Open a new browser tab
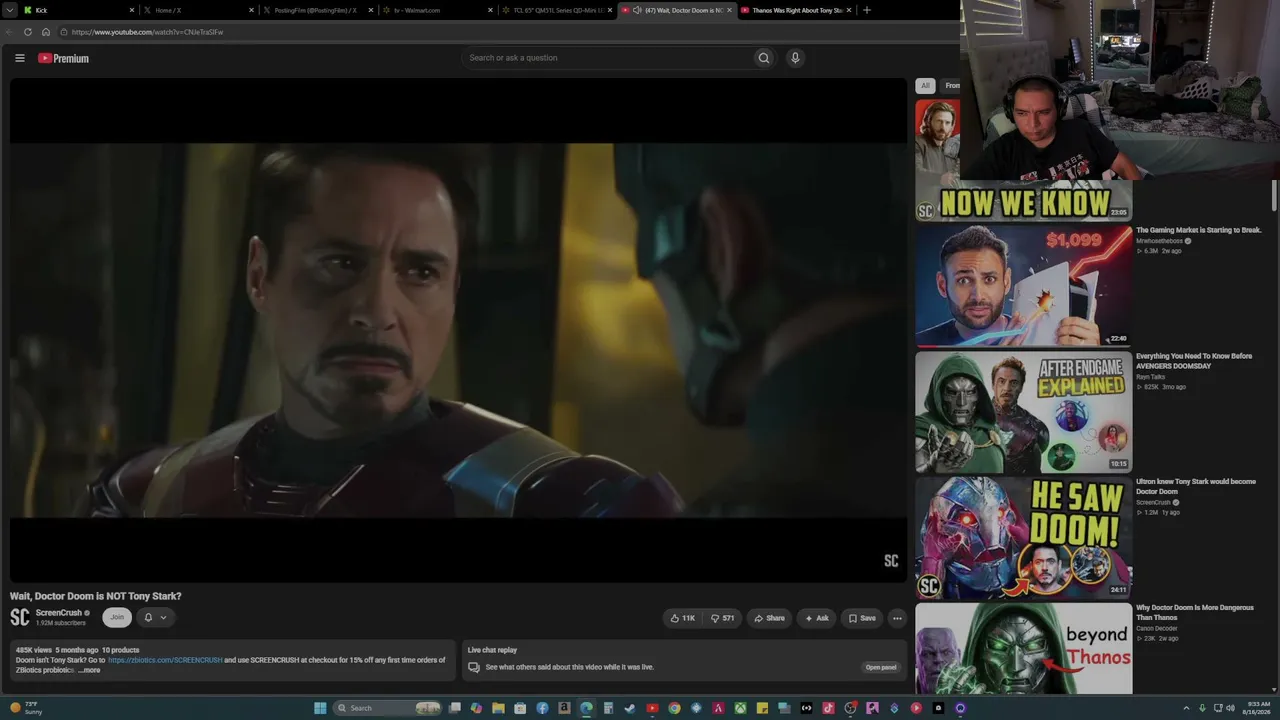 pos(867,10)
